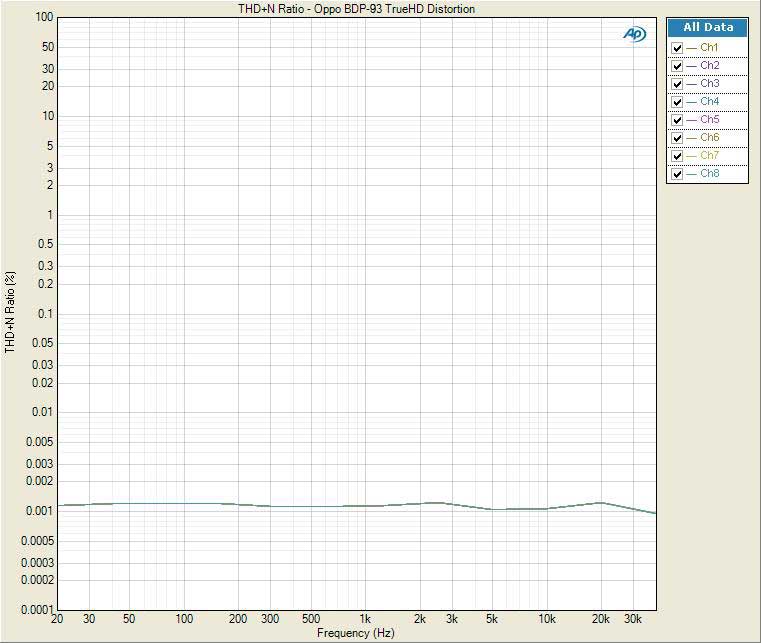Click the 20k tick label on the frequency axis
This screenshot has height=643, width=761.
pyautogui.click(x=600, y=620)
